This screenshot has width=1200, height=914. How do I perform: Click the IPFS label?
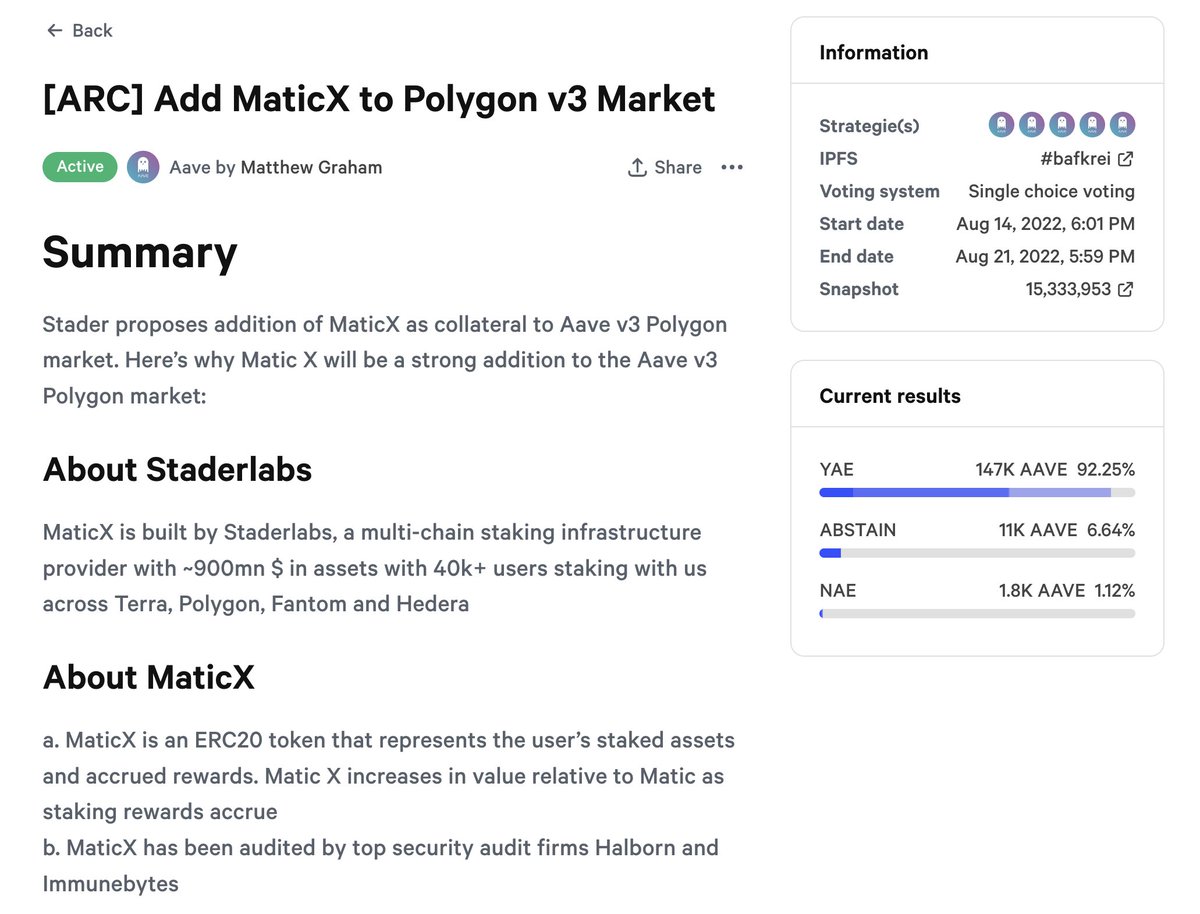click(x=838, y=159)
